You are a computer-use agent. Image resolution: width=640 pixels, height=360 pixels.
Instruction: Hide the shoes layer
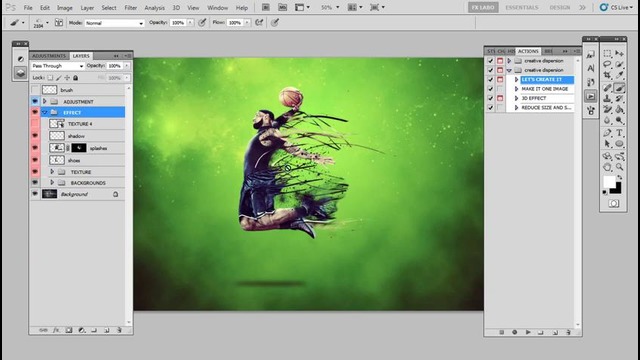pyautogui.click(x=35, y=160)
